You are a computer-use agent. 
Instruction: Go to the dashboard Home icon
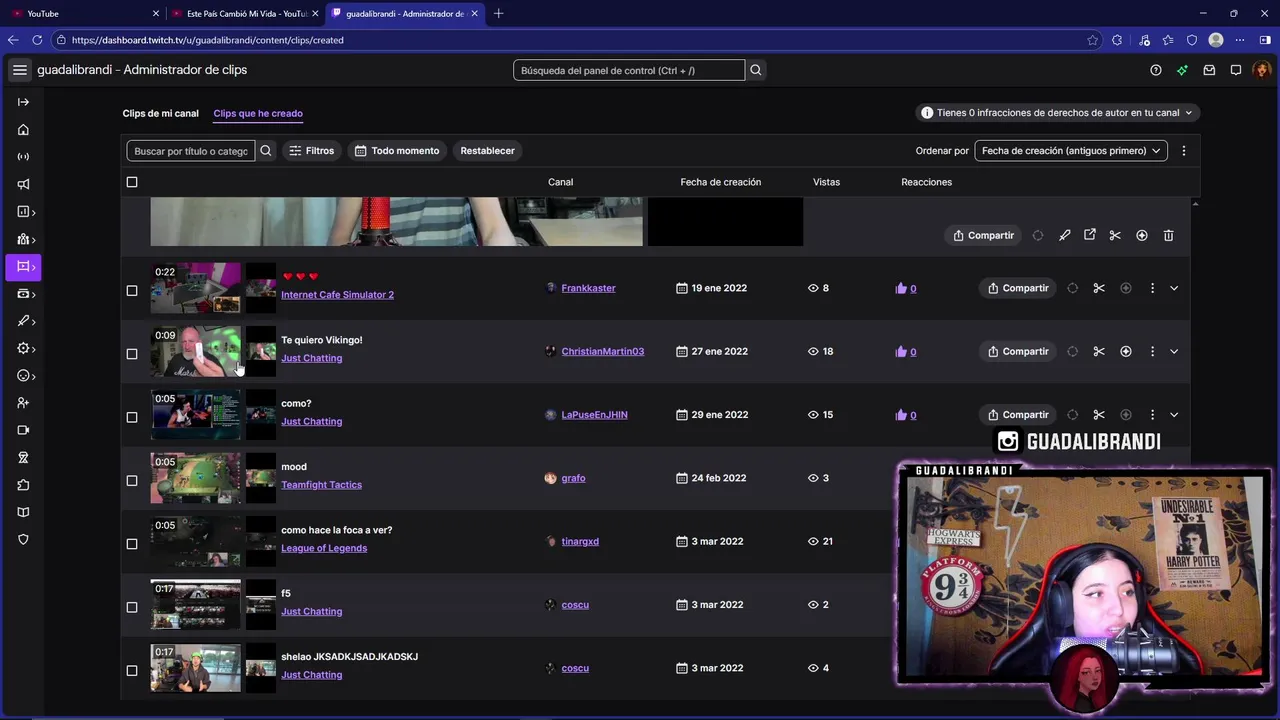pos(23,130)
